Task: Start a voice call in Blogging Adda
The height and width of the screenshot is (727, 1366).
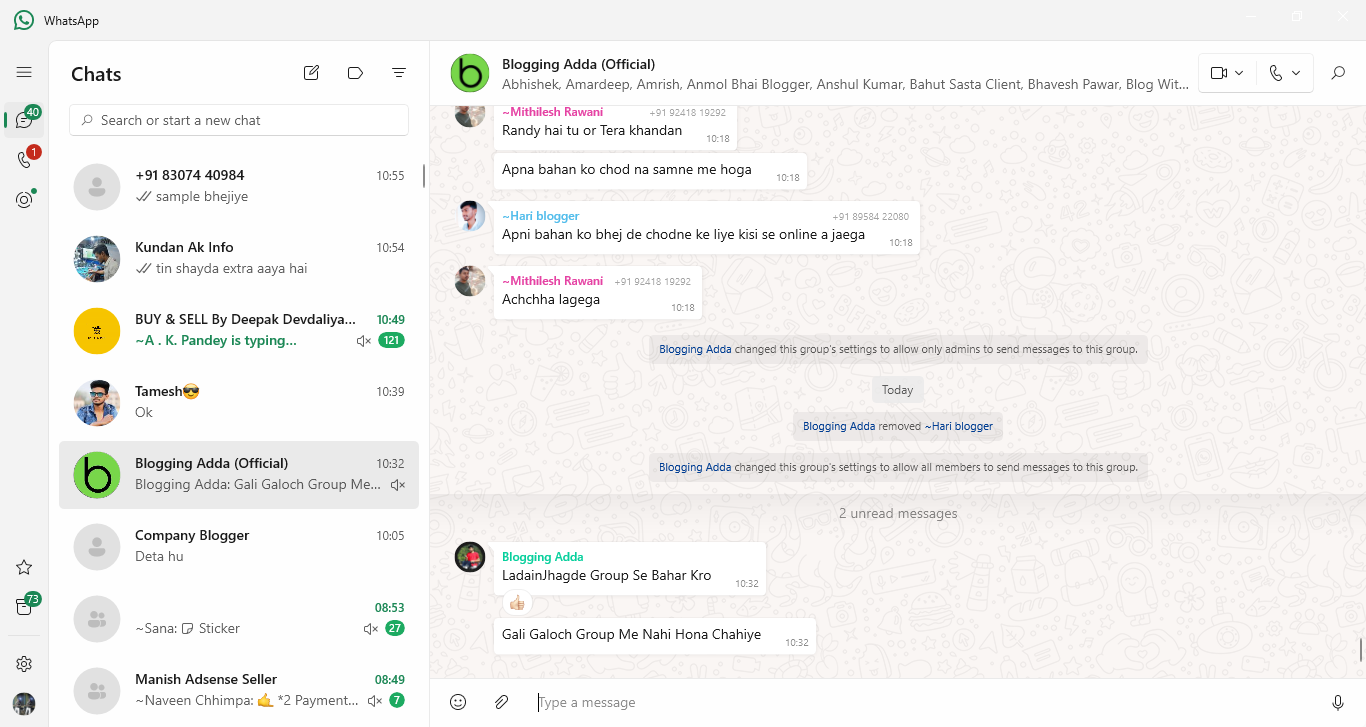Action: 1275,73
